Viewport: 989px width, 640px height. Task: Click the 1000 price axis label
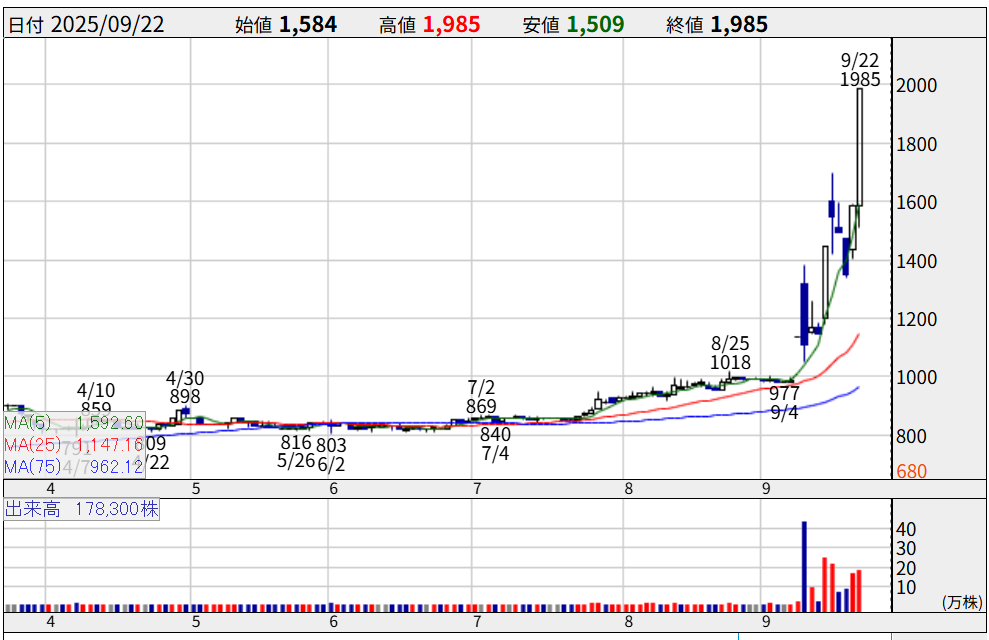916,378
